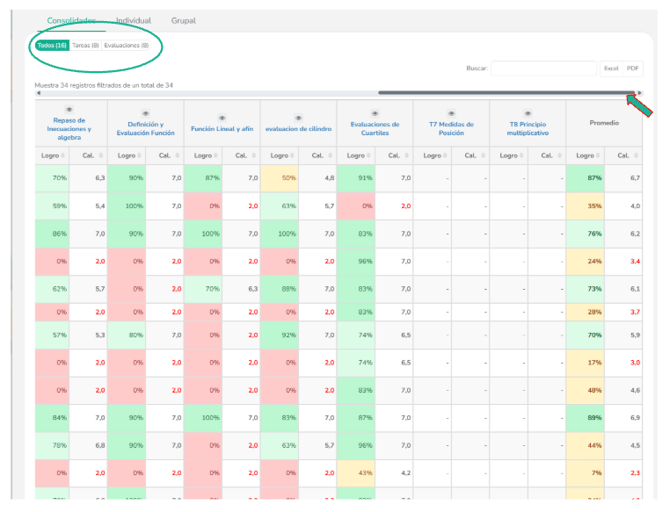Click the Buscar search field
Image resolution: width=670 pixels, height=512 pixels.
543,68
